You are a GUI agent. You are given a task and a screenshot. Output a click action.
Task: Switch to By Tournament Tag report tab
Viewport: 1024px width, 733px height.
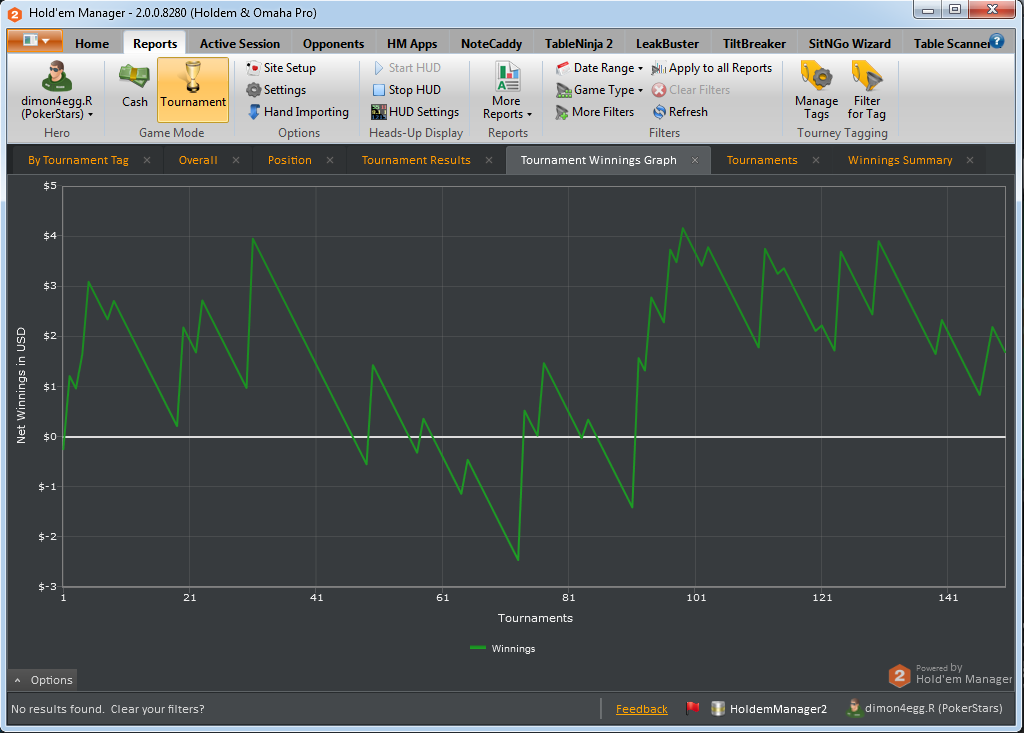78,160
